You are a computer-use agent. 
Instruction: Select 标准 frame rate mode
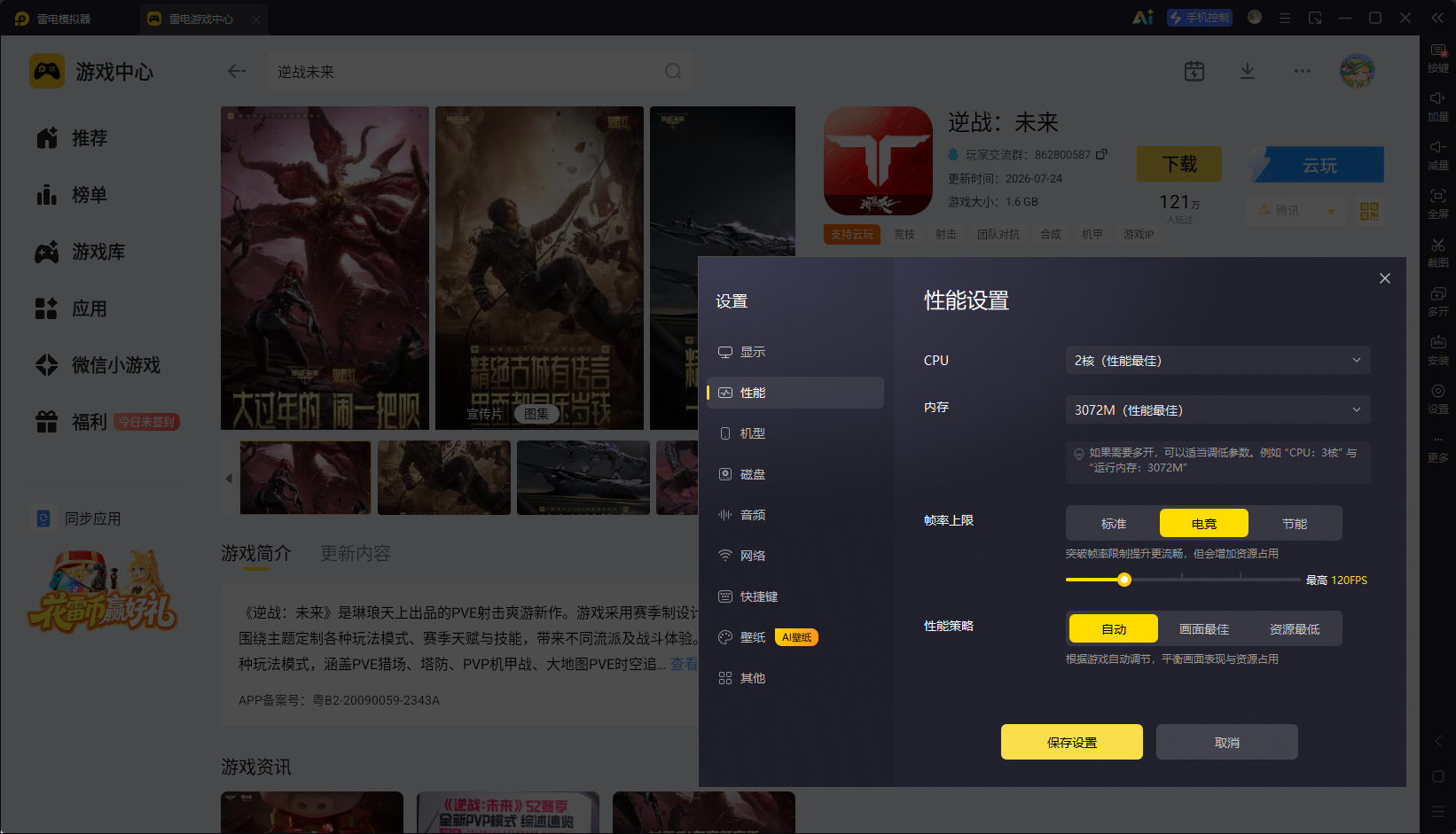1114,524
